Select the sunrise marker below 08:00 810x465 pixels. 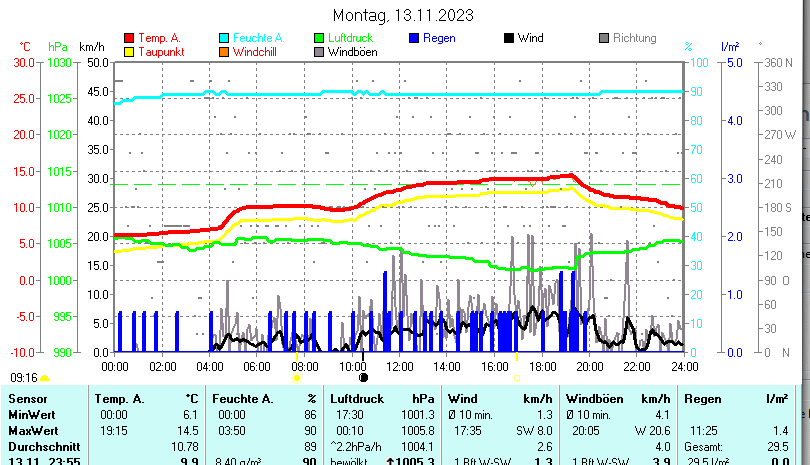tap(296, 378)
